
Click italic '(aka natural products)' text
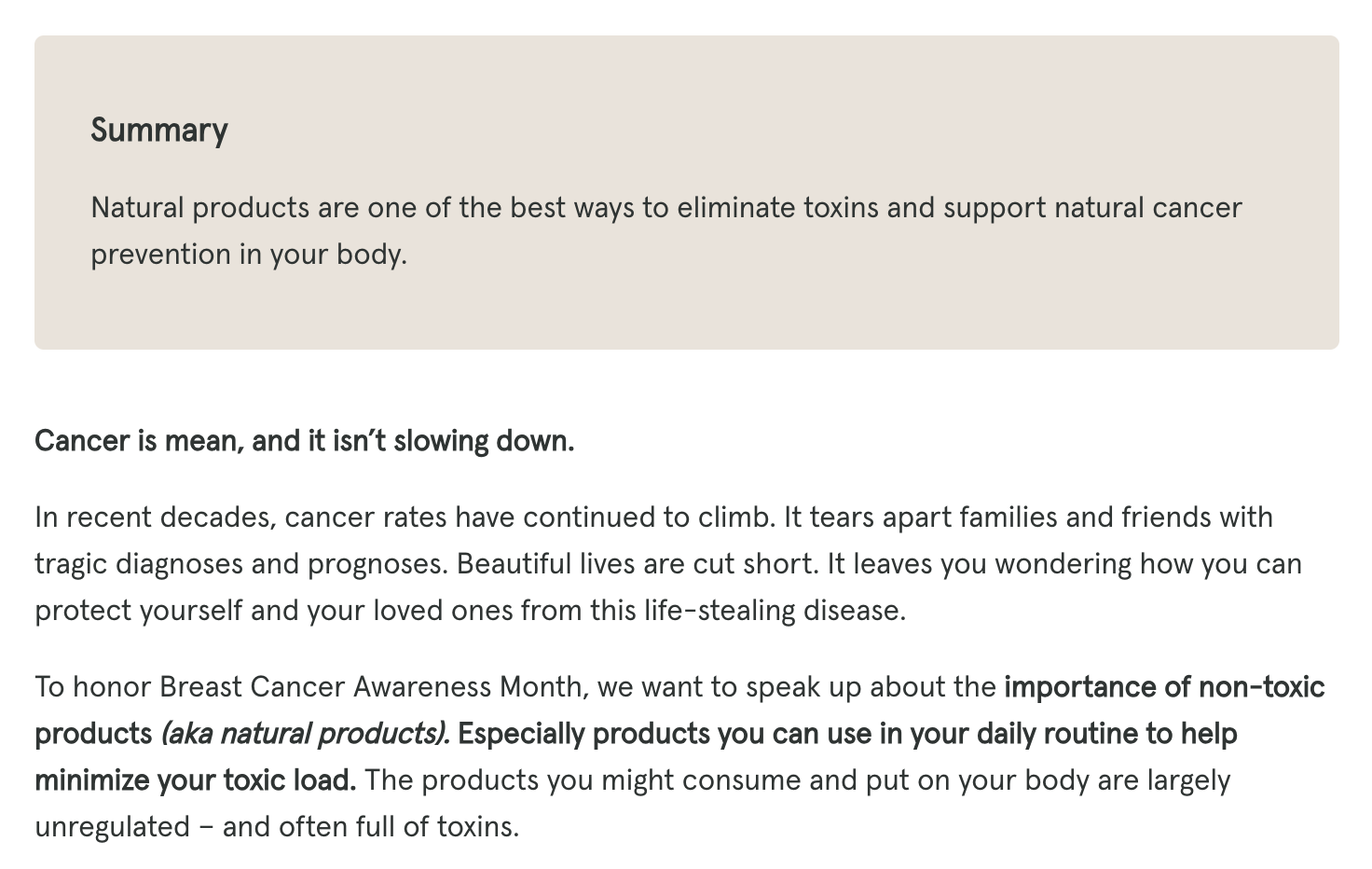306,734
